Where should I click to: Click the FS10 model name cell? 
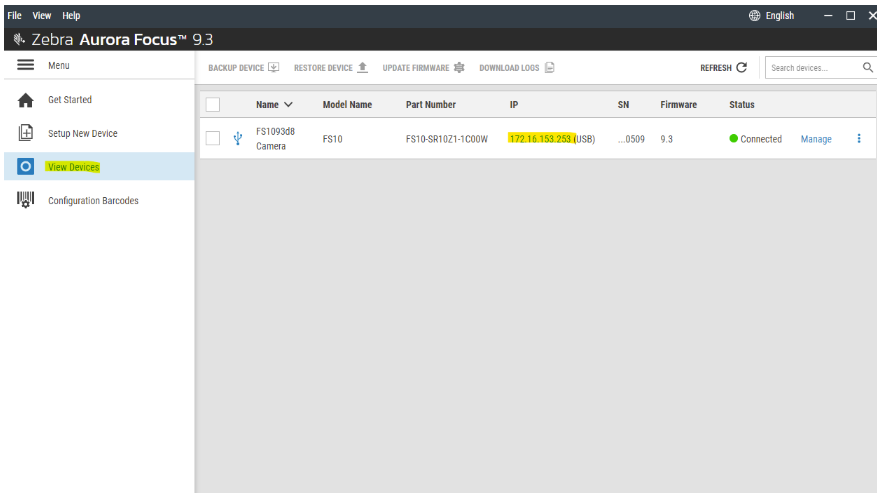click(x=332, y=139)
